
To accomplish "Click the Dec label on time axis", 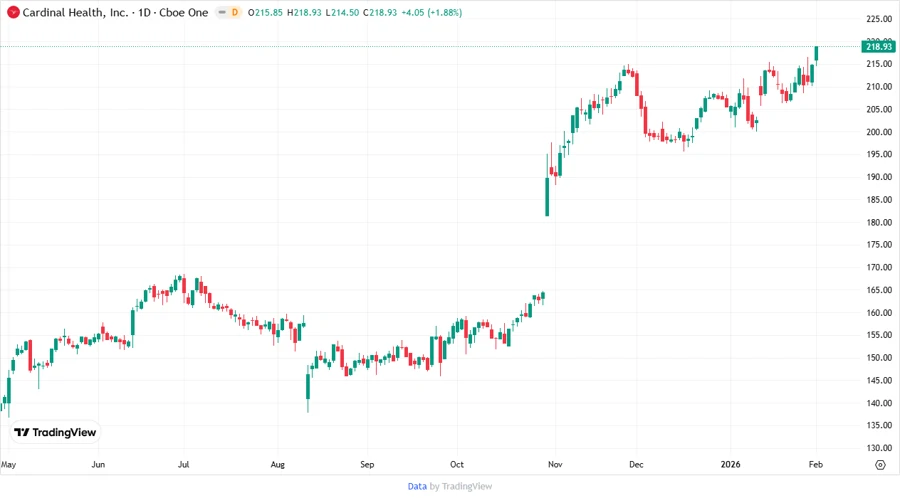I will click(636, 464).
